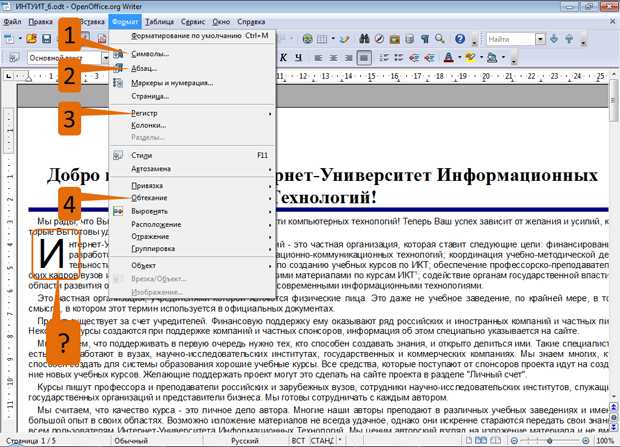Viewport: 620px width, 447px height.
Task: Toggle bulleted list
Action: pyautogui.click(x=399, y=58)
